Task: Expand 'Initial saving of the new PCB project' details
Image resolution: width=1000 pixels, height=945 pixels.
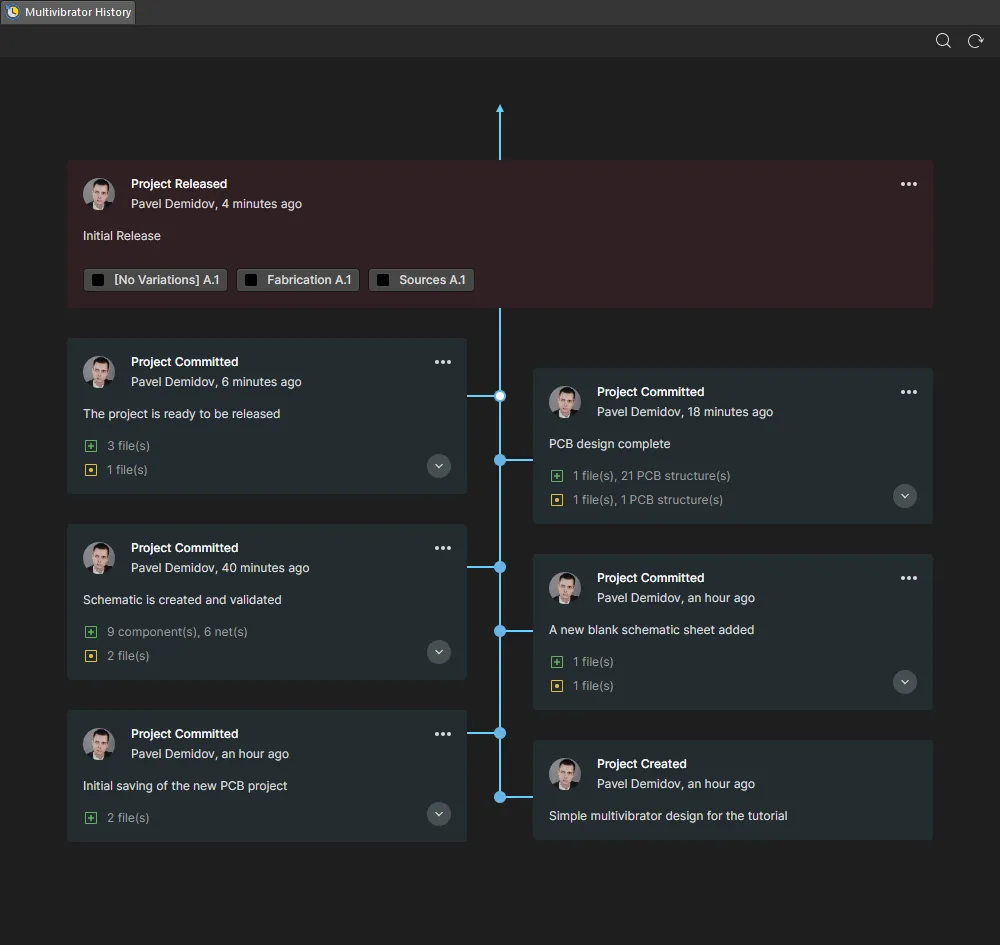Action: [x=439, y=814]
